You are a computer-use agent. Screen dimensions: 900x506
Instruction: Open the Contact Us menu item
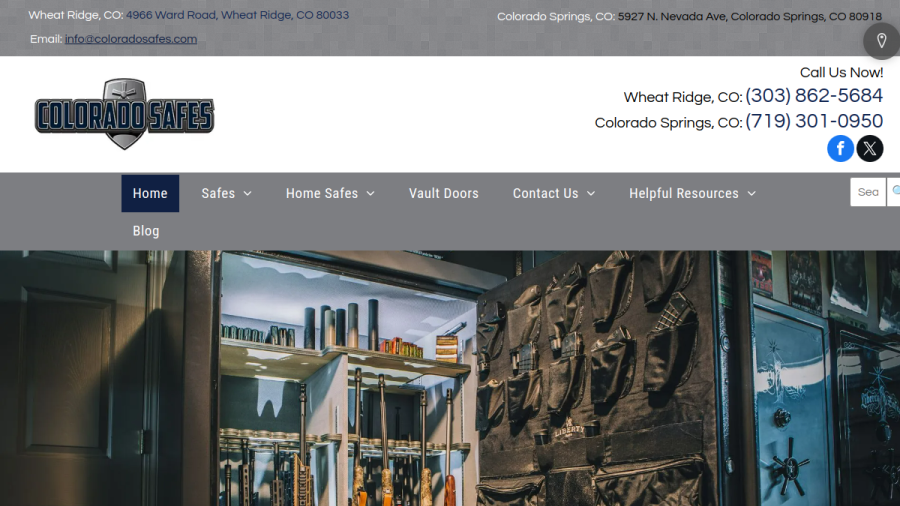pyautogui.click(x=545, y=193)
